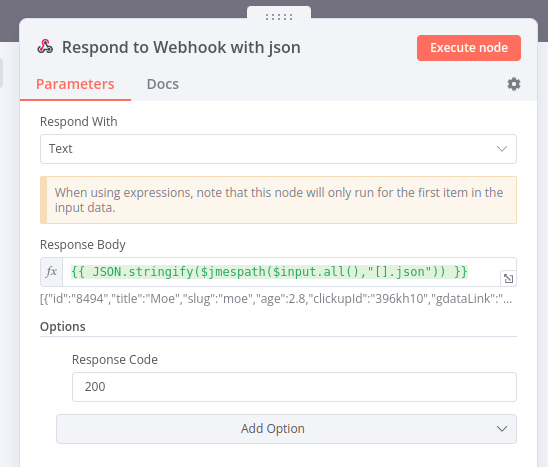Expand the Add Option dropdown
548x467 pixels.
(286, 429)
